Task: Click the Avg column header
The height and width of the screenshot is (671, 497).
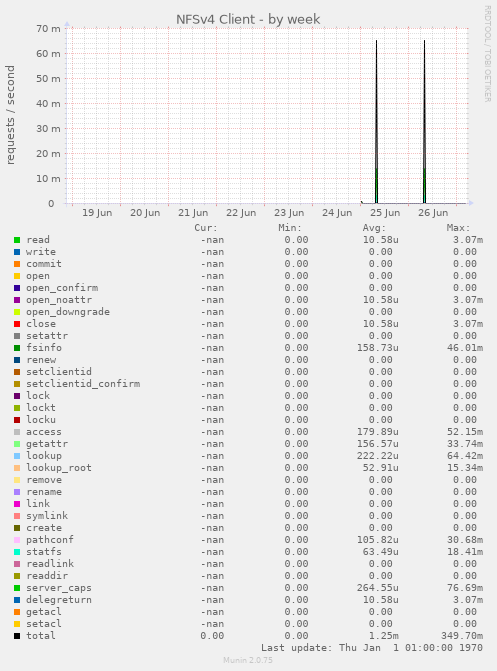Action: (374, 228)
